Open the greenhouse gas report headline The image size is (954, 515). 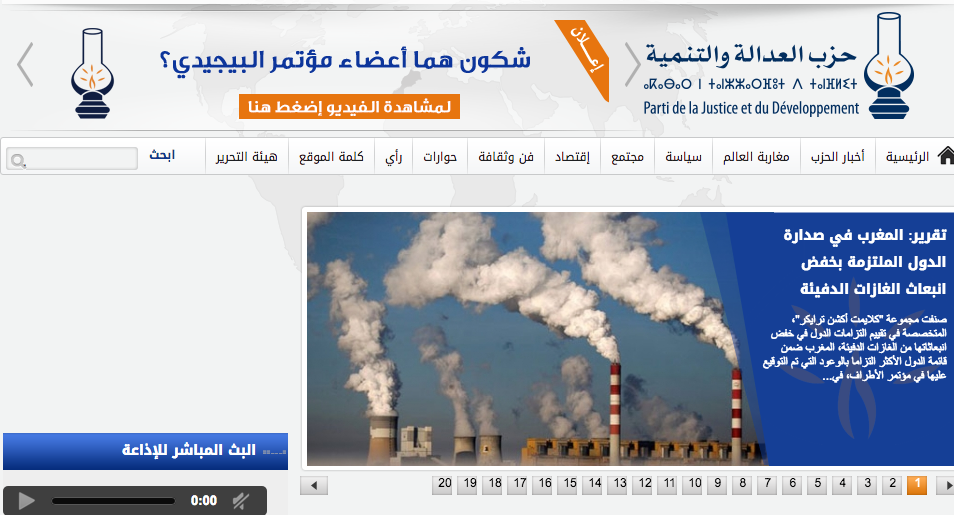864,263
